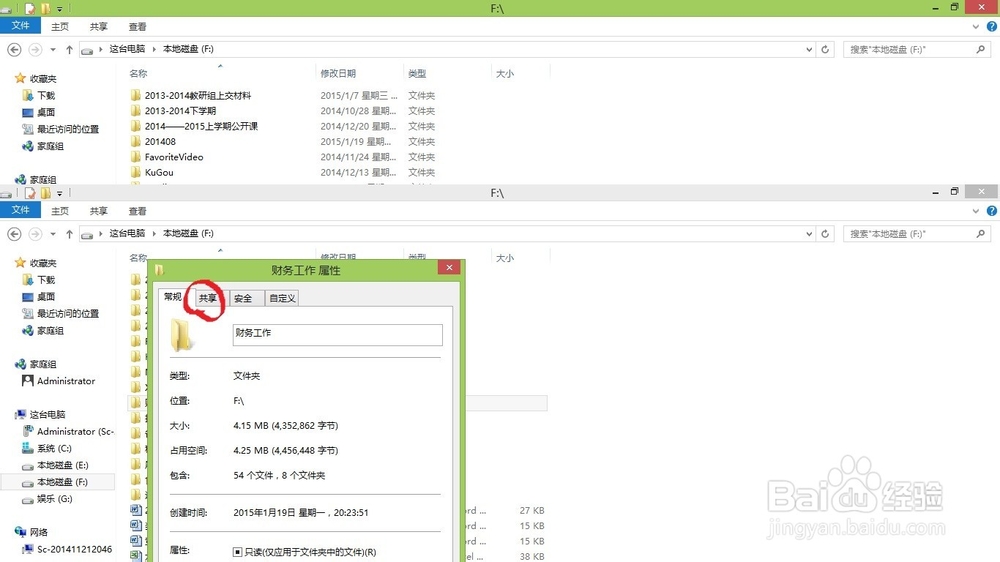Click 本地磁盘 (F:) breadcrumb in bottom address bar
The width and height of the screenshot is (1000, 562).
pyautogui.click(x=188, y=233)
